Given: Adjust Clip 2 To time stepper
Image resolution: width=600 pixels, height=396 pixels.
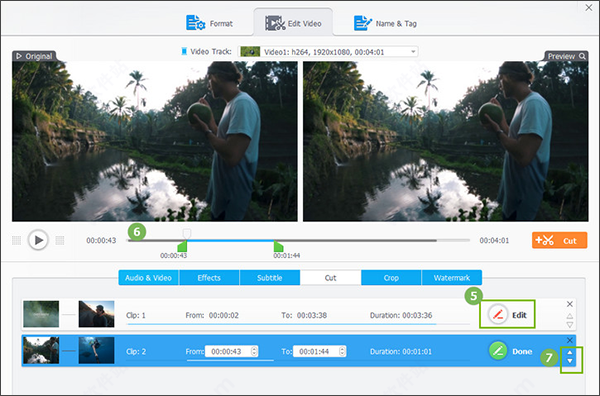Looking at the screenshot, I should pos(342,351).
